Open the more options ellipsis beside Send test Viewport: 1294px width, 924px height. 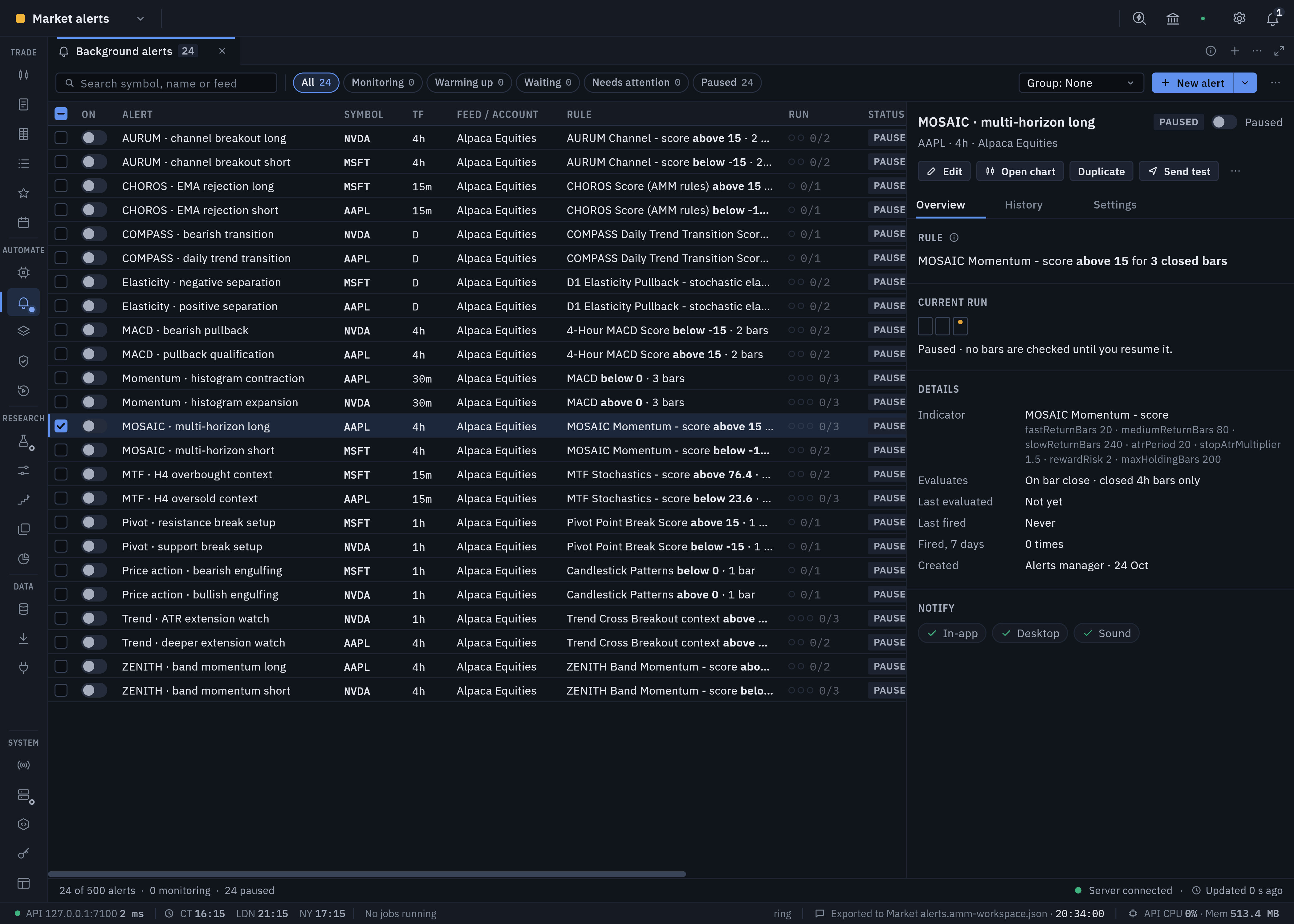(x=1235, y=171)
